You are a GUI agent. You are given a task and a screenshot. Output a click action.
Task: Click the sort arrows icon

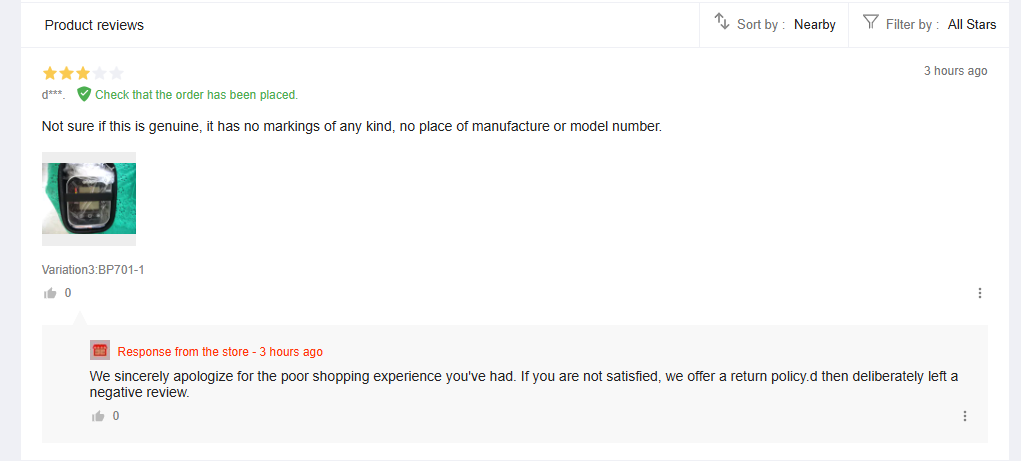tap(721, 21)
